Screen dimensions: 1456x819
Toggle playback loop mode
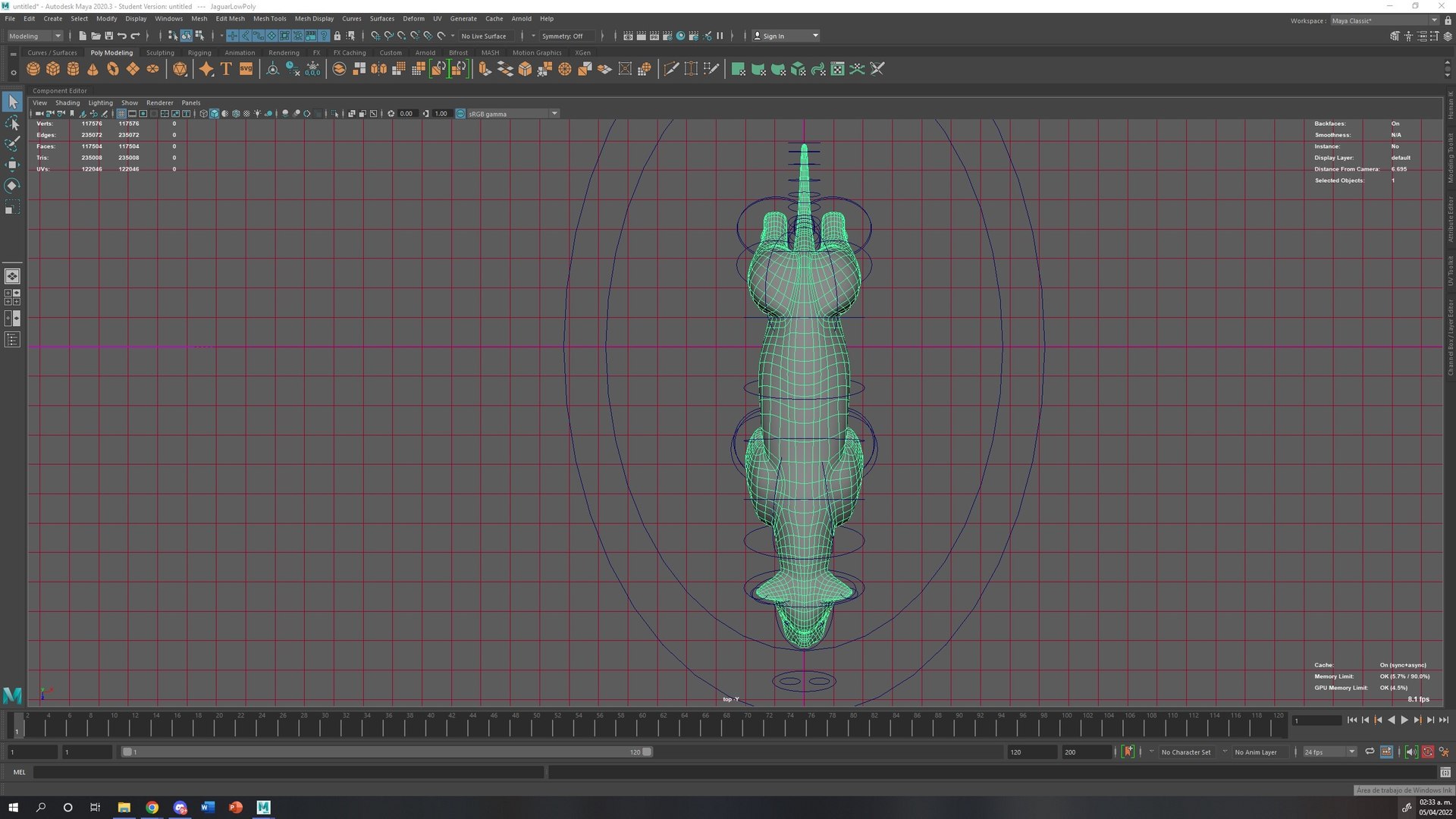tap(1370, 752)
